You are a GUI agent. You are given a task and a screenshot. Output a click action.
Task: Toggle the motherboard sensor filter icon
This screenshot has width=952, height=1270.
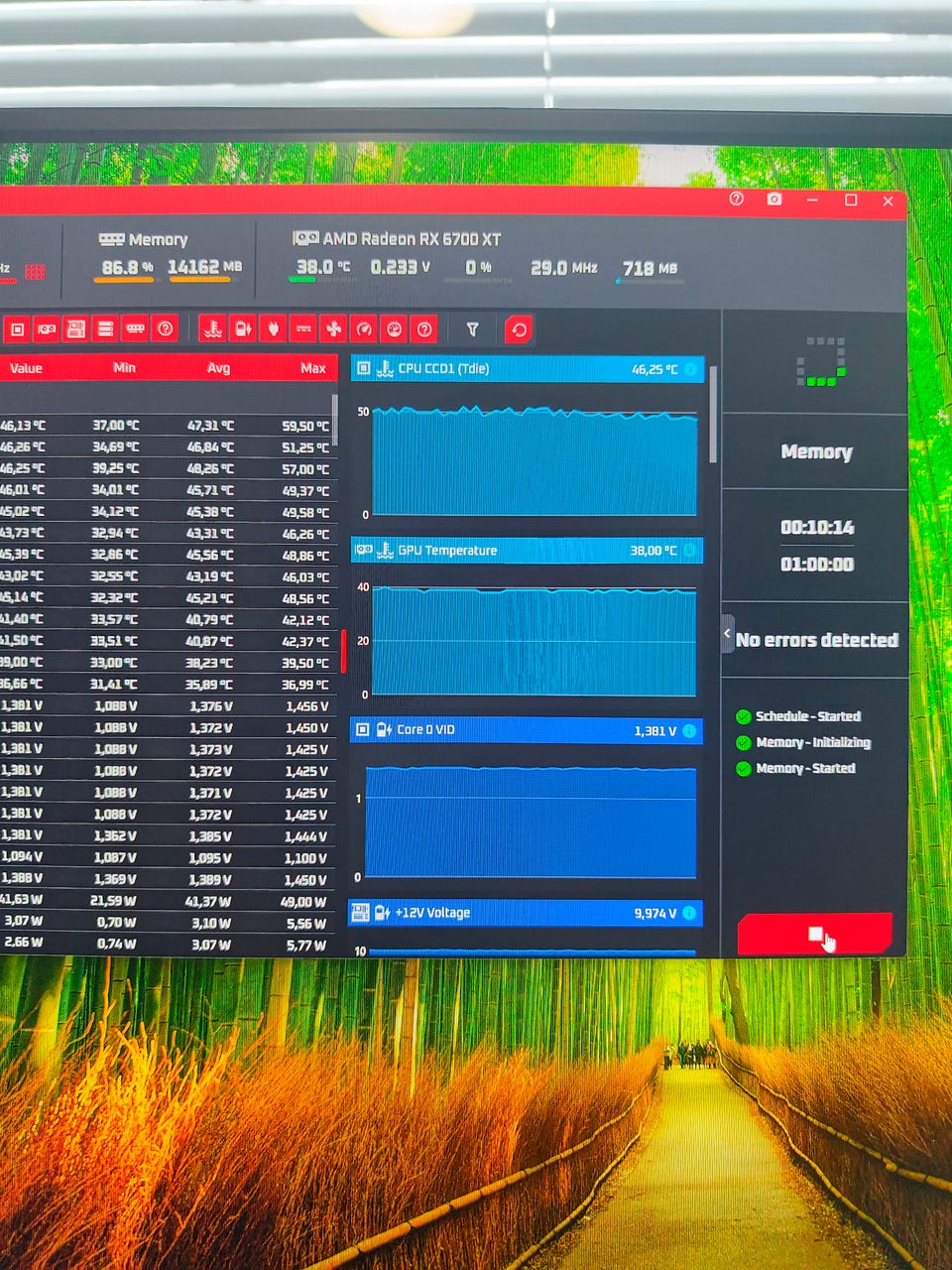[75, 328]
